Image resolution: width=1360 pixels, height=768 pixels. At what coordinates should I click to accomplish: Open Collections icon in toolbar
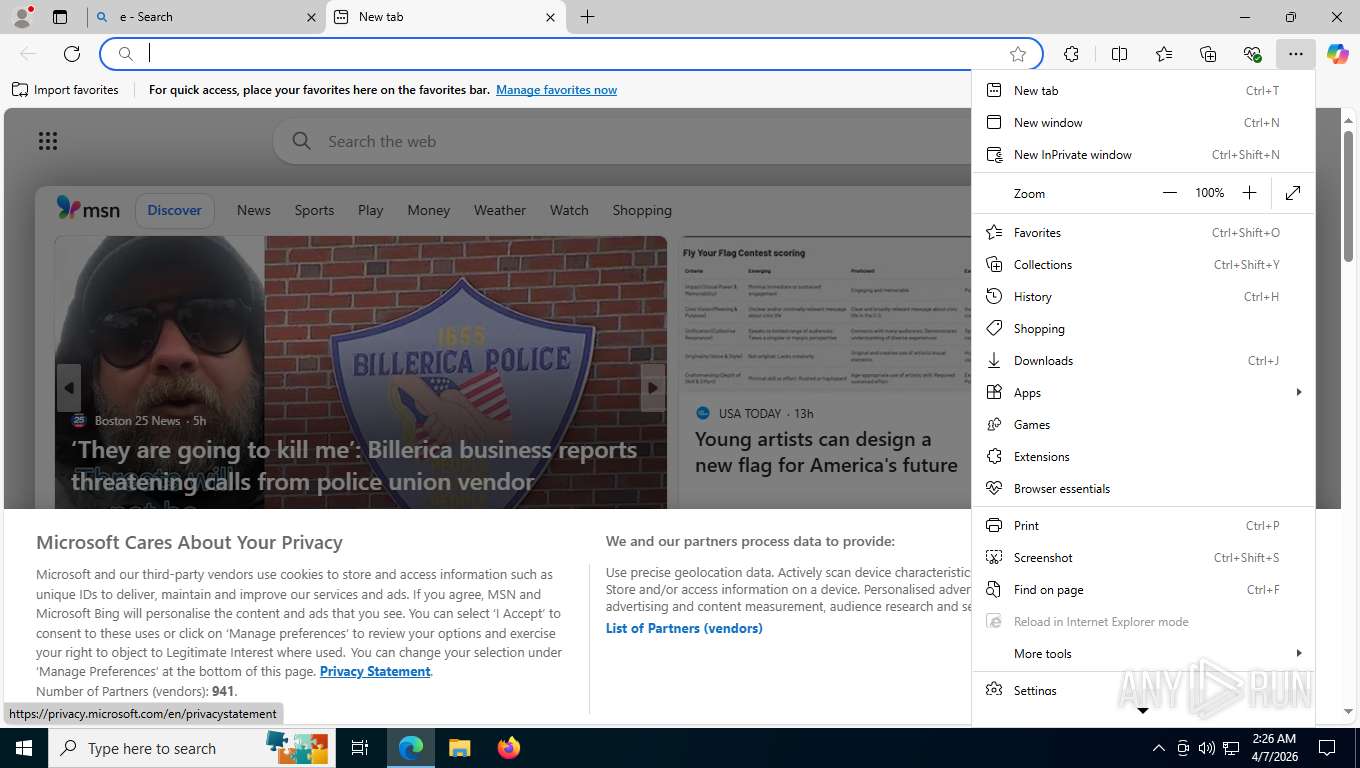(1208, 54)
